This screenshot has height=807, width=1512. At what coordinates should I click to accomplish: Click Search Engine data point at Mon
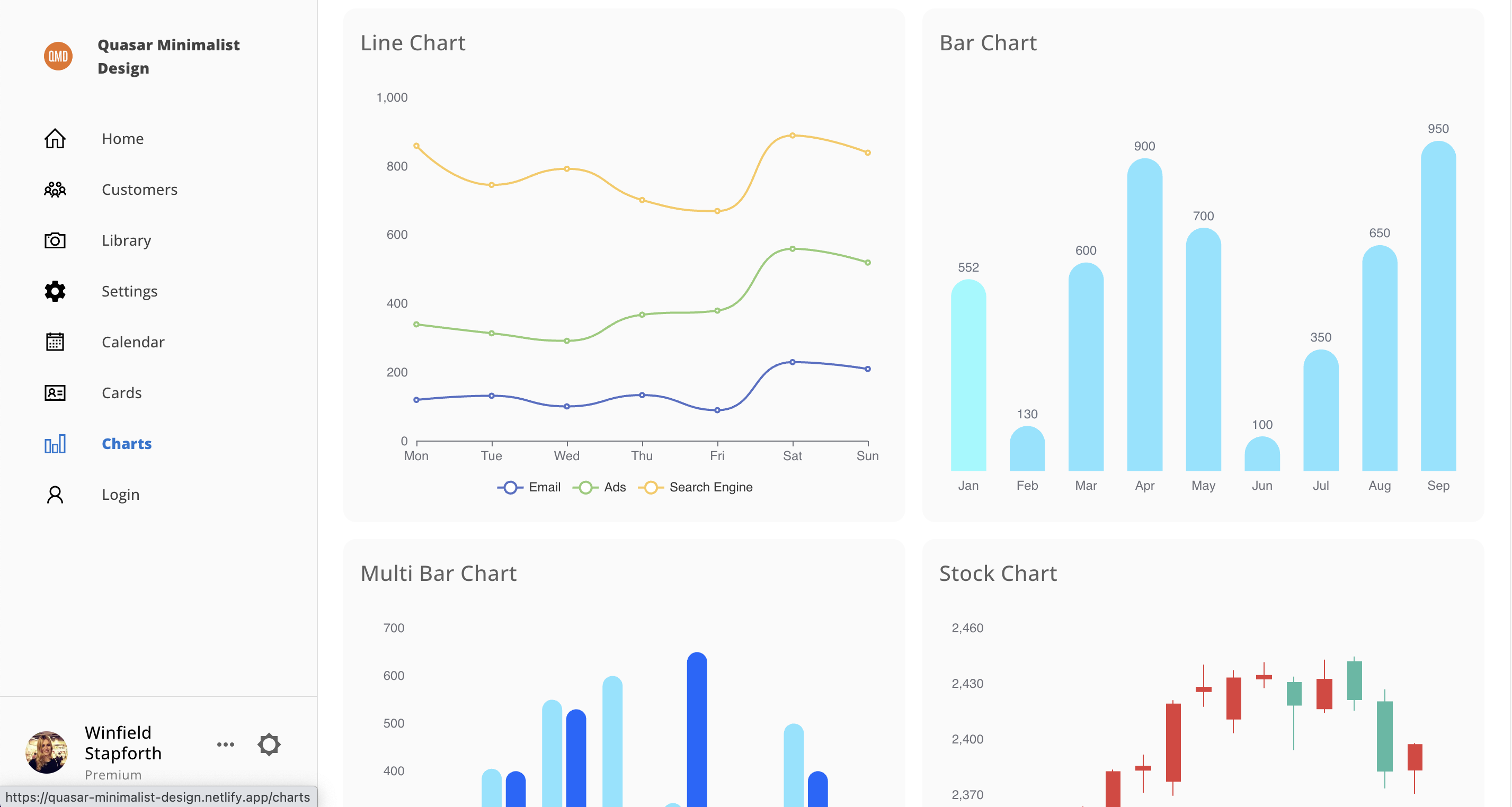pyautogui.click(x=416, y=146)
